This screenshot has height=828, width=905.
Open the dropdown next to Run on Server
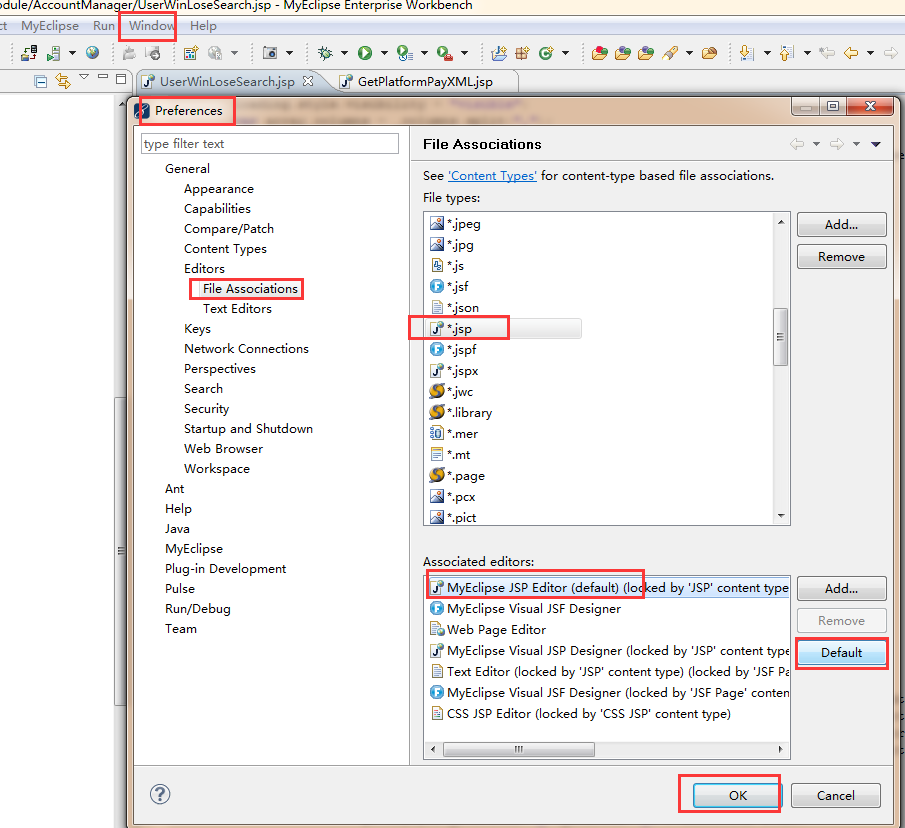tap(424, 53)
